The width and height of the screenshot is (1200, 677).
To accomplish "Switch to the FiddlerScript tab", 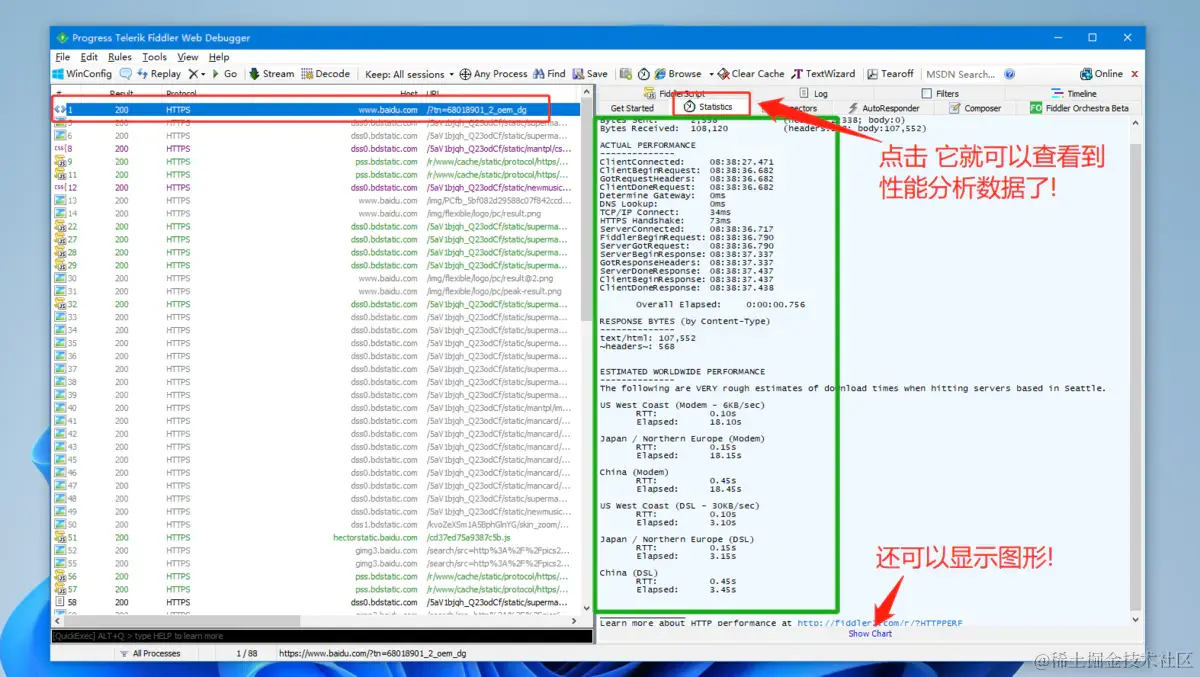I will pos(674,94).
